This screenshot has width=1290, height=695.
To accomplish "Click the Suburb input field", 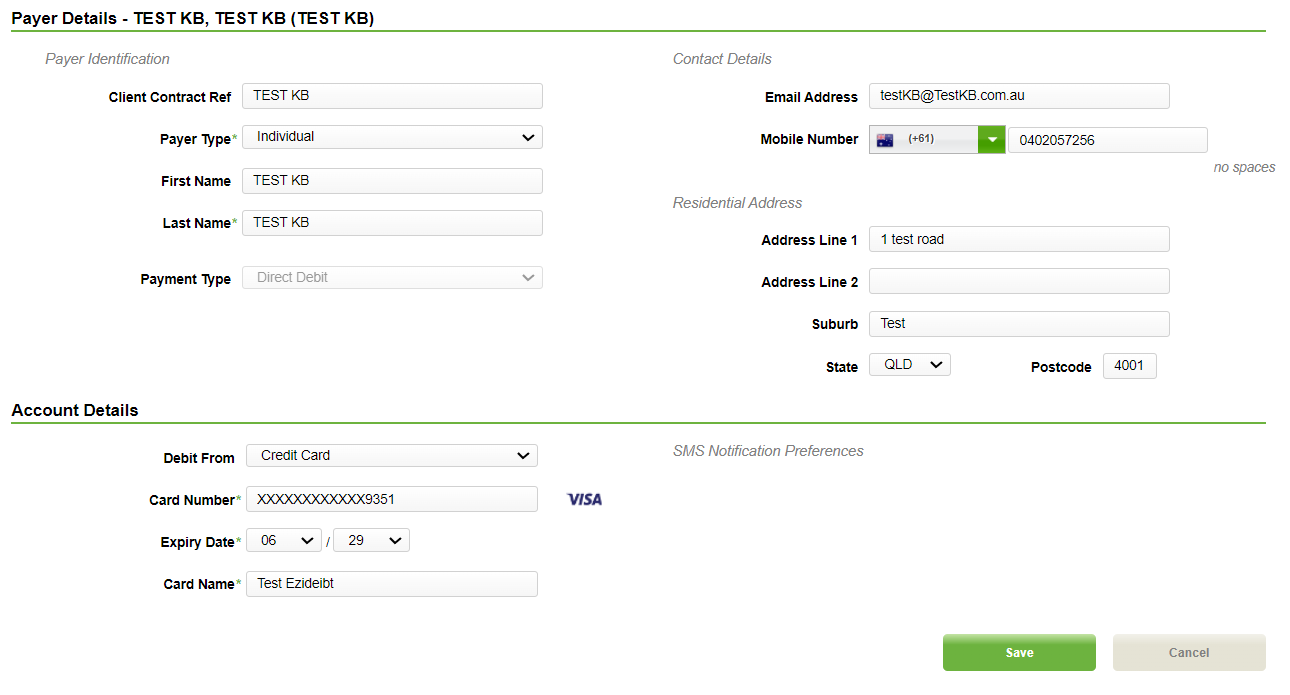I will coord(1019,323).
